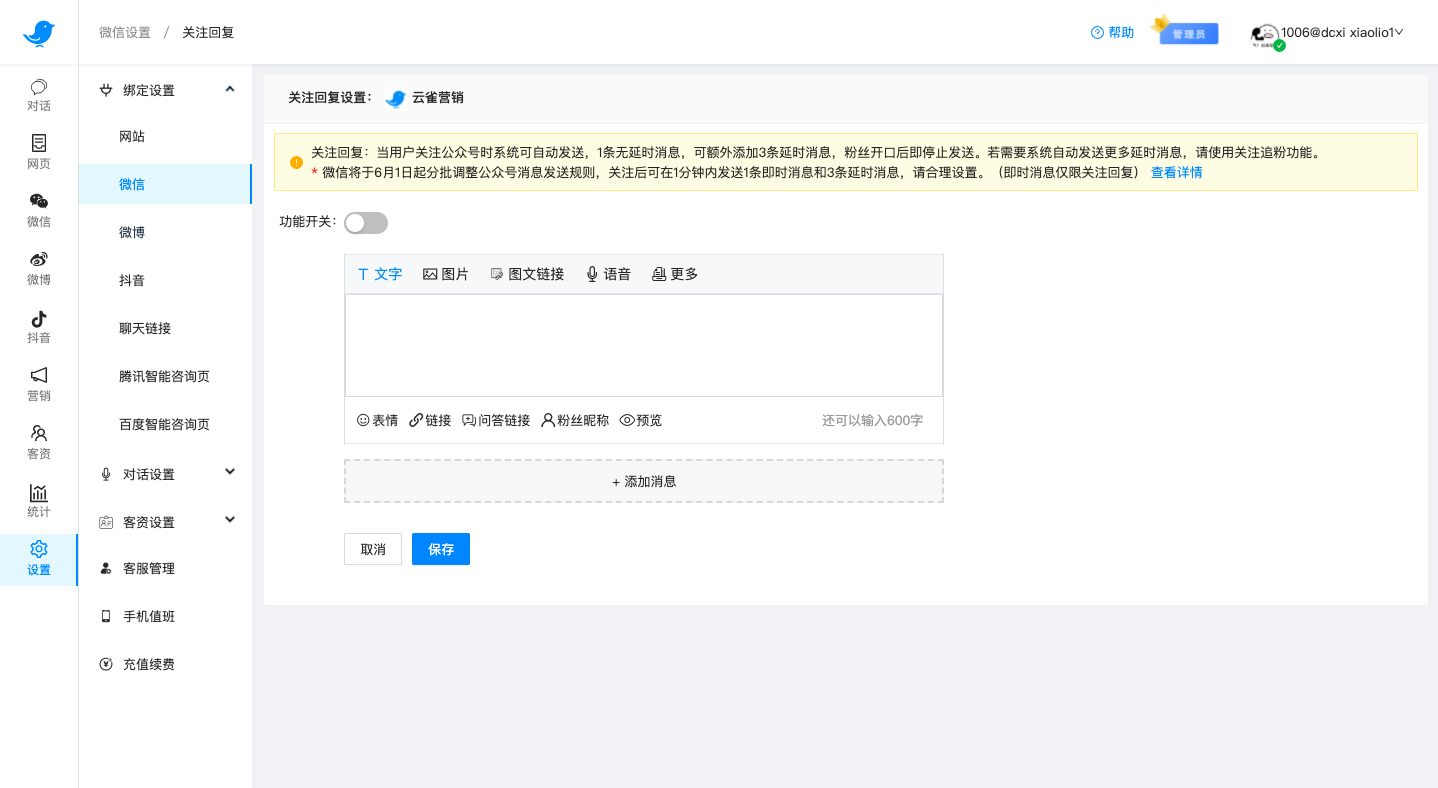Viewport: 1438px width, 788px height.
Task: Insert 粉丝昵称 fan nickname placeholder
Action: pos(574,420)
